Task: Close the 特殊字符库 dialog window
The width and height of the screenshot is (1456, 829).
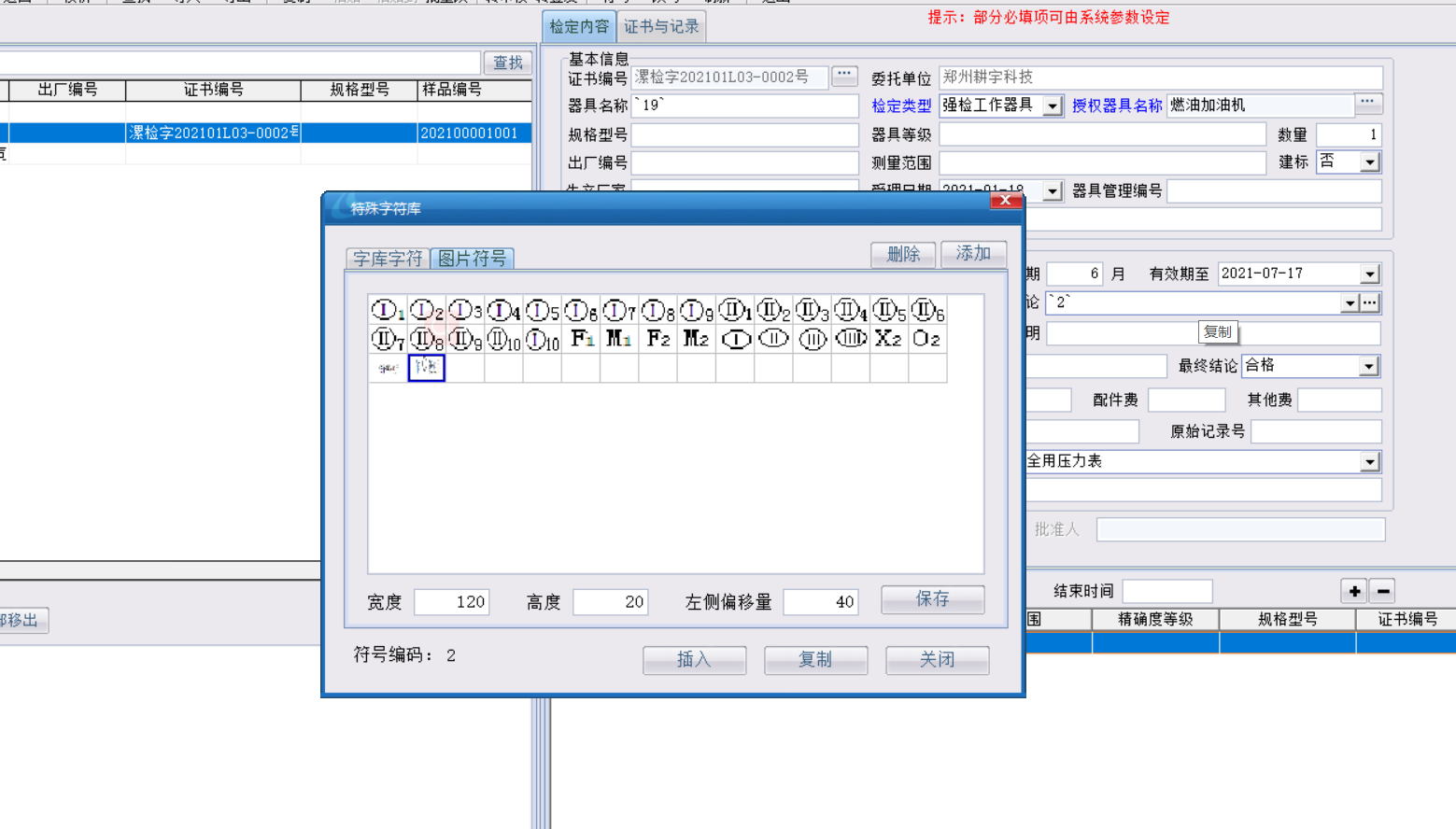Action: (1005, 200)
